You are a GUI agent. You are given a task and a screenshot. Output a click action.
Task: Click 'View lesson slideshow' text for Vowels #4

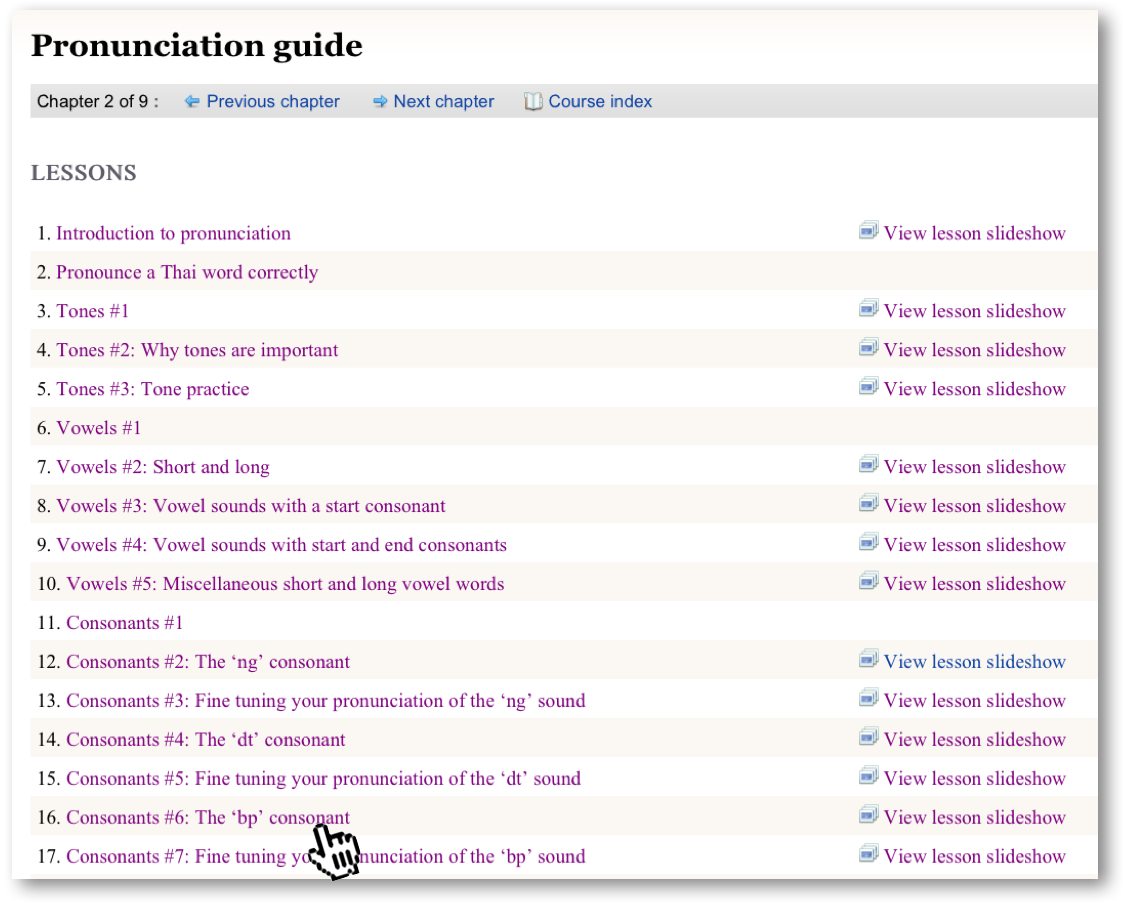pyautogui.click(x=974, y=545)
